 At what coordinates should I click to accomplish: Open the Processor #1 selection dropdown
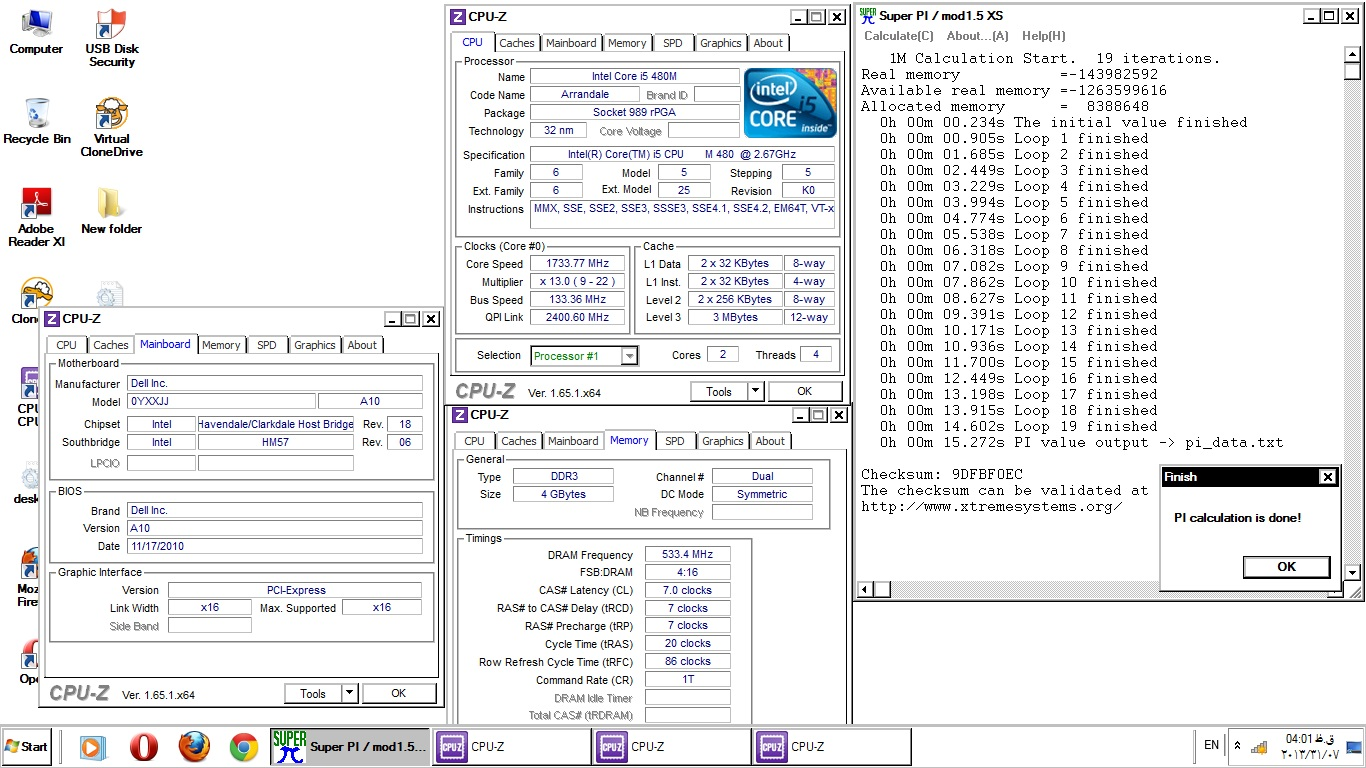coord(629,356)
